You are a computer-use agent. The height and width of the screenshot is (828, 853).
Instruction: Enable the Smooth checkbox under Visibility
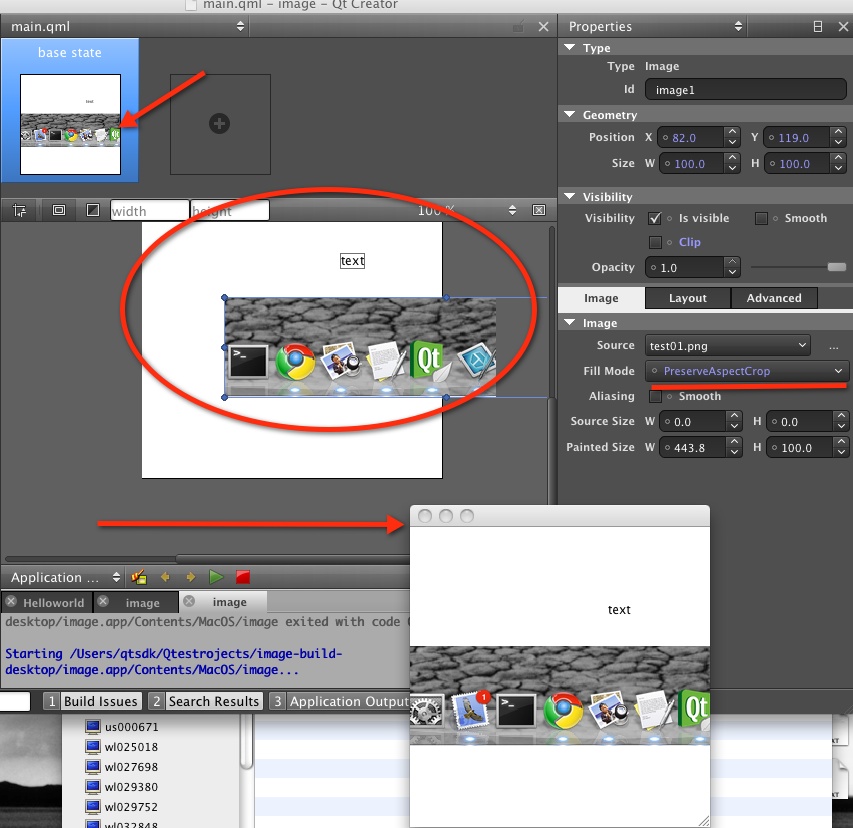[761, 219]
